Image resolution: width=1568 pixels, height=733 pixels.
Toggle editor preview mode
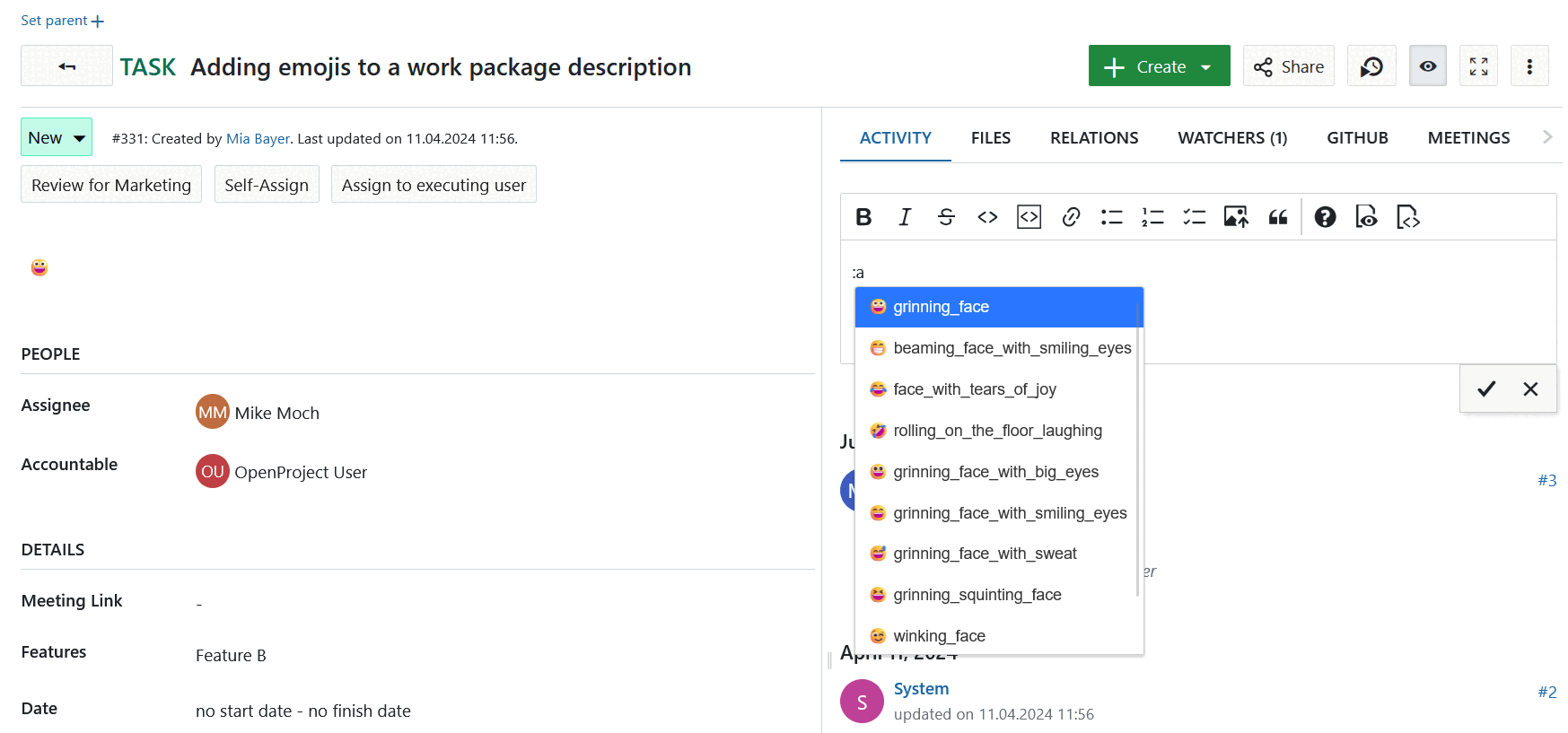click(1366, 217)
